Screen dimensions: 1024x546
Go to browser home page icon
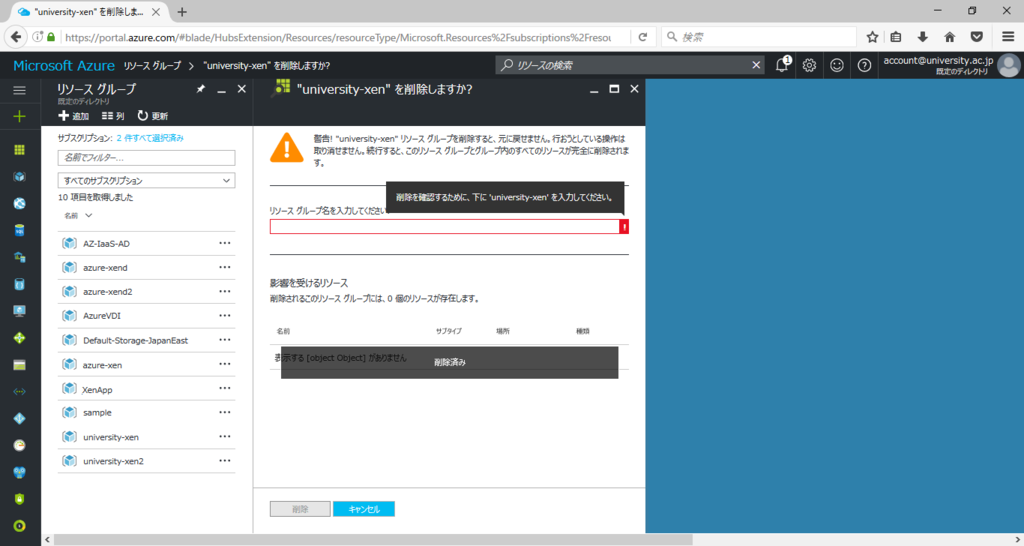950,37
